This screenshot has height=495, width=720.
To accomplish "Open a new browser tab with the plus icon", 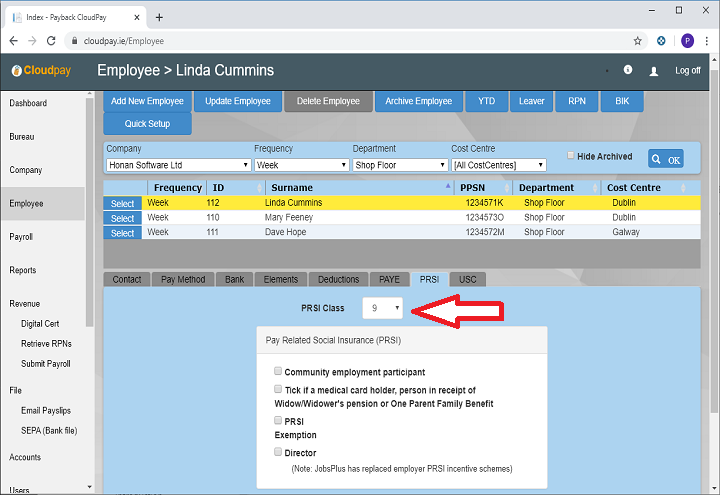I will 159,17.
